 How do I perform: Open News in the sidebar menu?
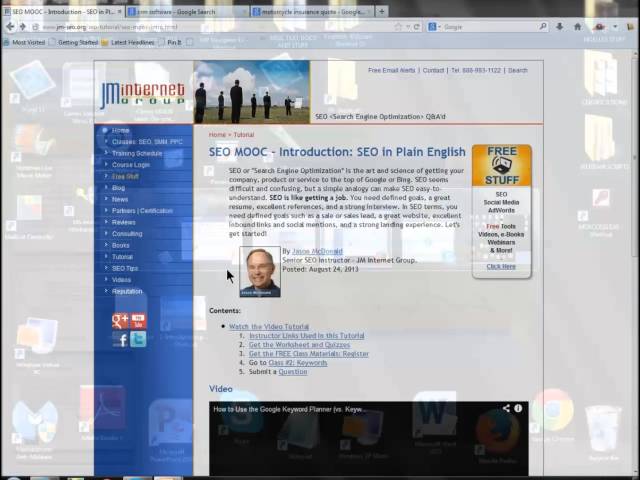point(120,199)
